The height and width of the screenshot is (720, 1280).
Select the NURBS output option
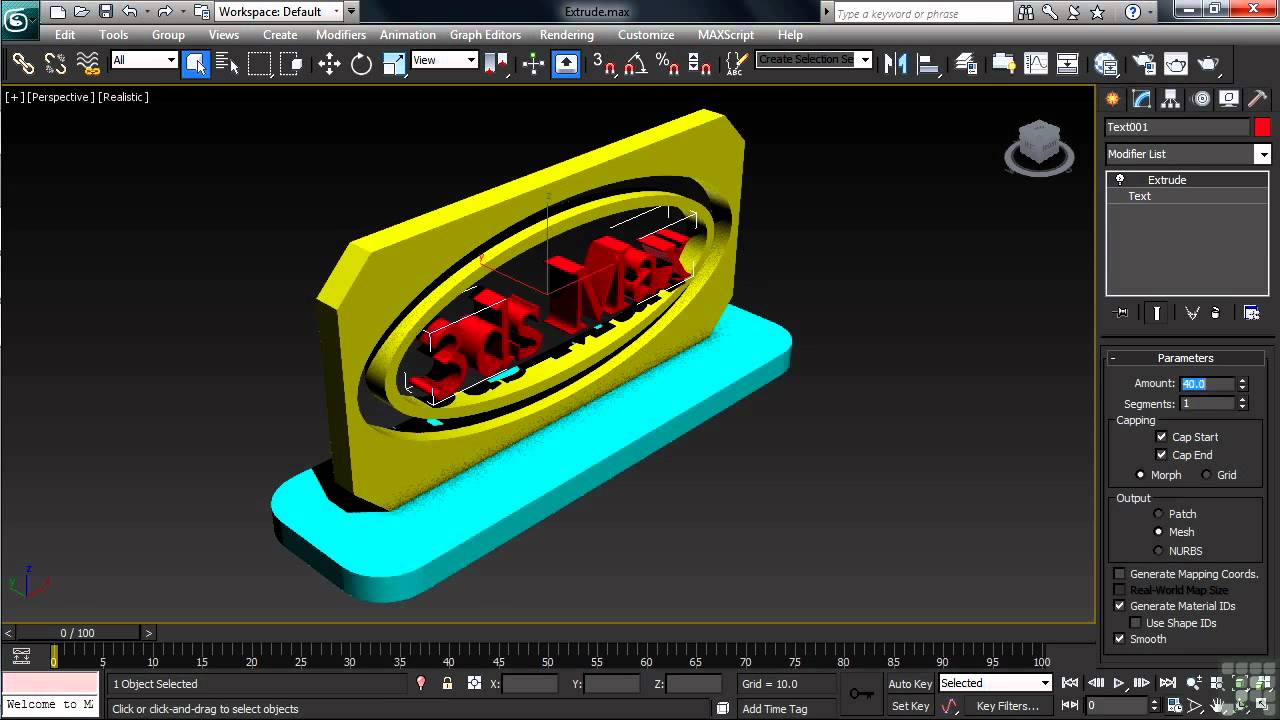tap(1158, 551)
